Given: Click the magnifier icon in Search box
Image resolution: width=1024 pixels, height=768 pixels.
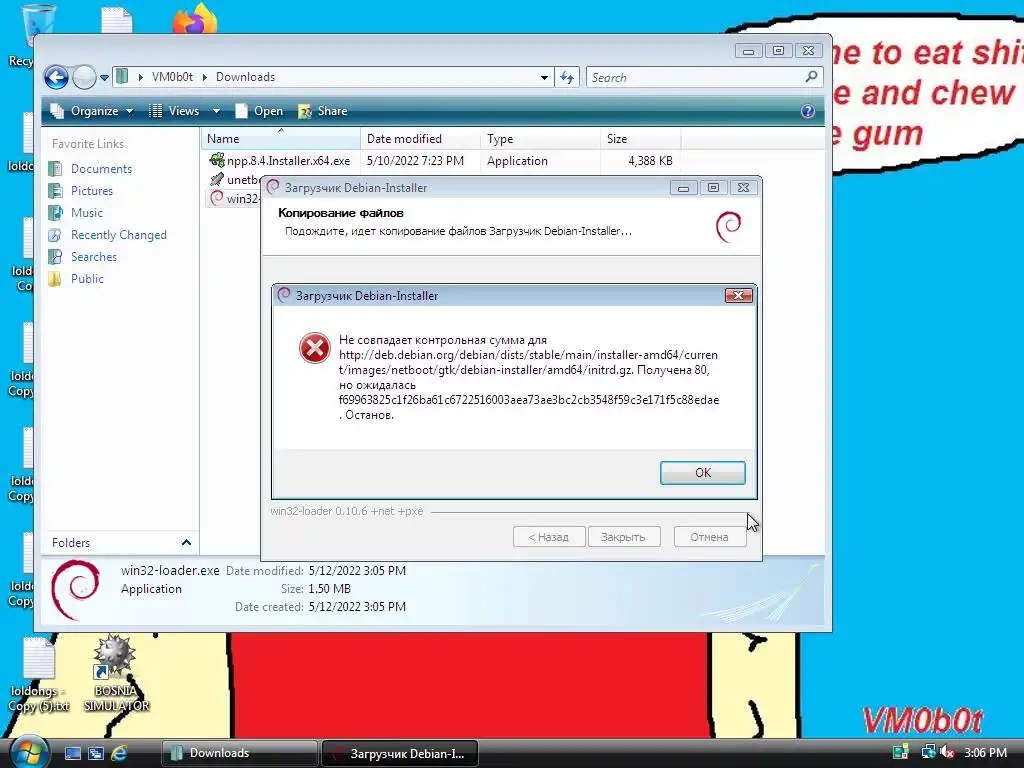Looking at the screenshot, I should click(x=811, y=77).
